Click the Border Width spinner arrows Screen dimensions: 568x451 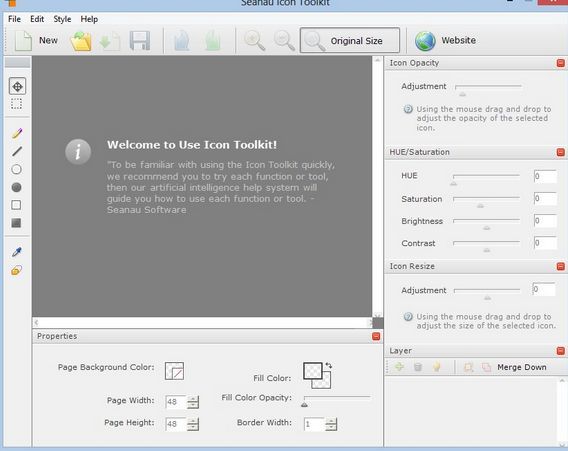pyautogui.click(x=331, y=424)
